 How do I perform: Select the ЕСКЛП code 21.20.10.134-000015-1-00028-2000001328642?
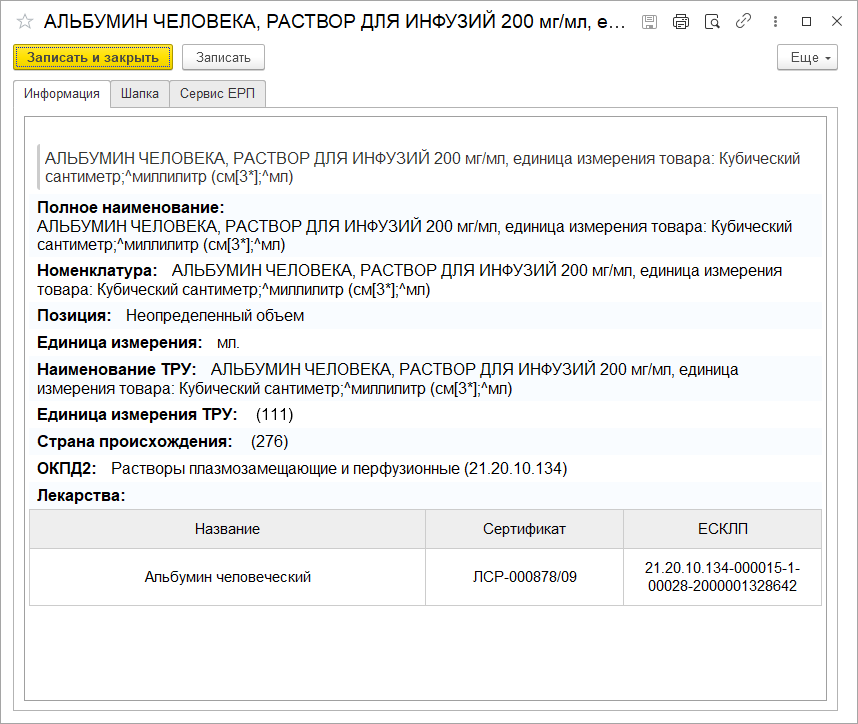[x=722, y=577]
